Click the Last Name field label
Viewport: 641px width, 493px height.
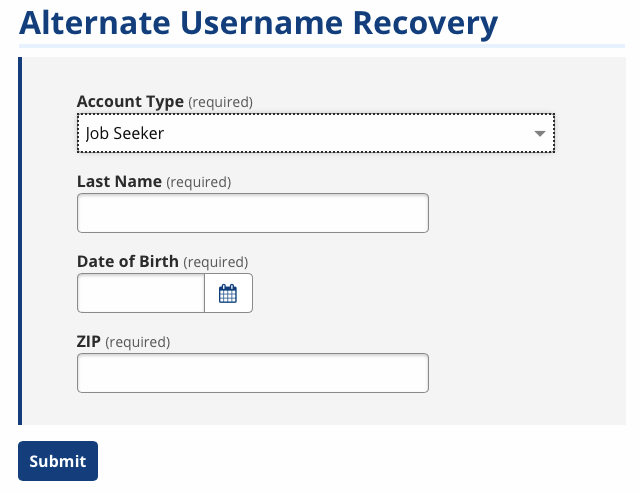click(119, 181)
